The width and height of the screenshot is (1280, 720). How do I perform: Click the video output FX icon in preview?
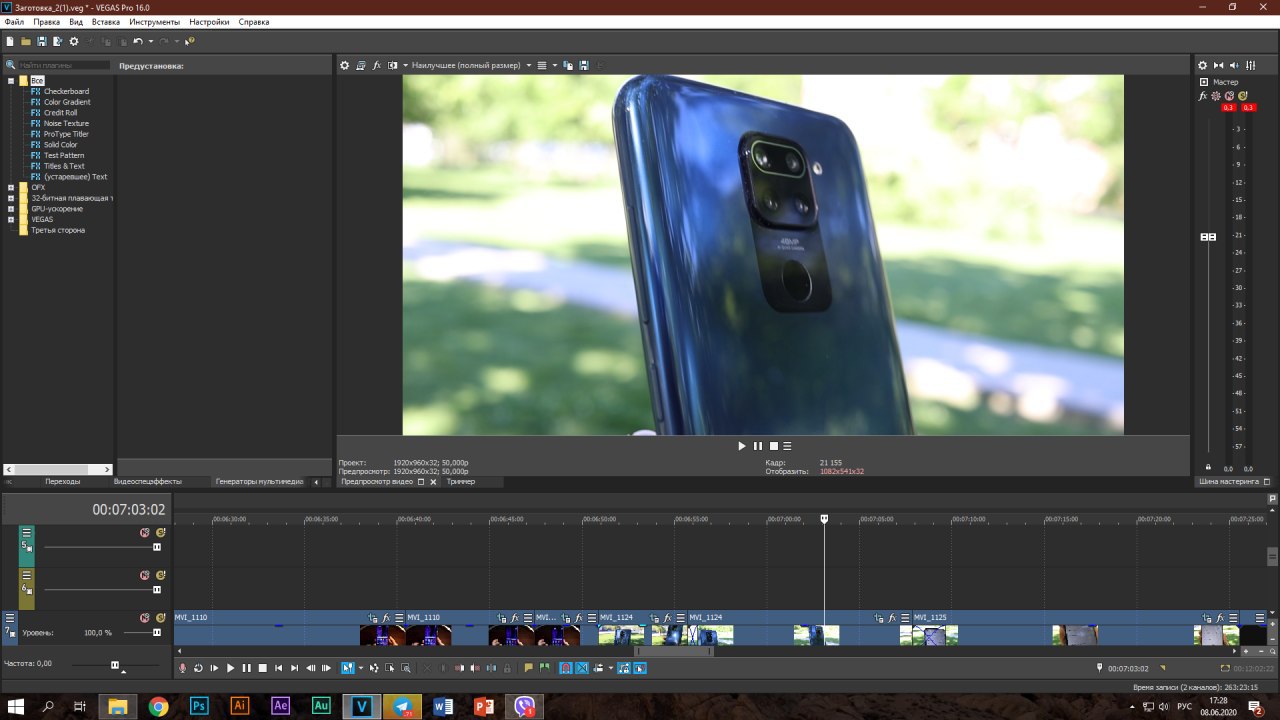(377, 65)
